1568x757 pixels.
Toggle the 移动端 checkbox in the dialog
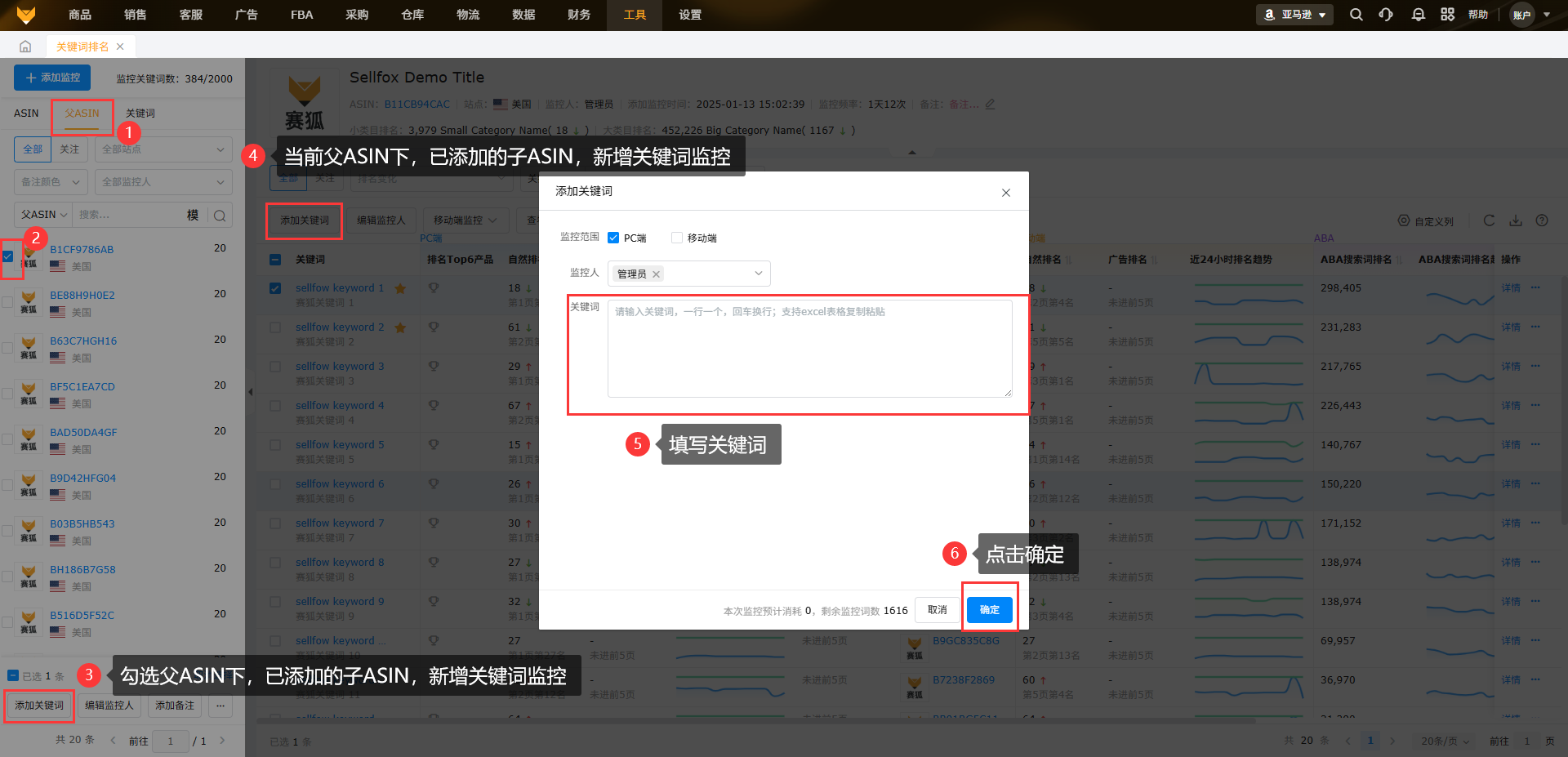(677, 238)
